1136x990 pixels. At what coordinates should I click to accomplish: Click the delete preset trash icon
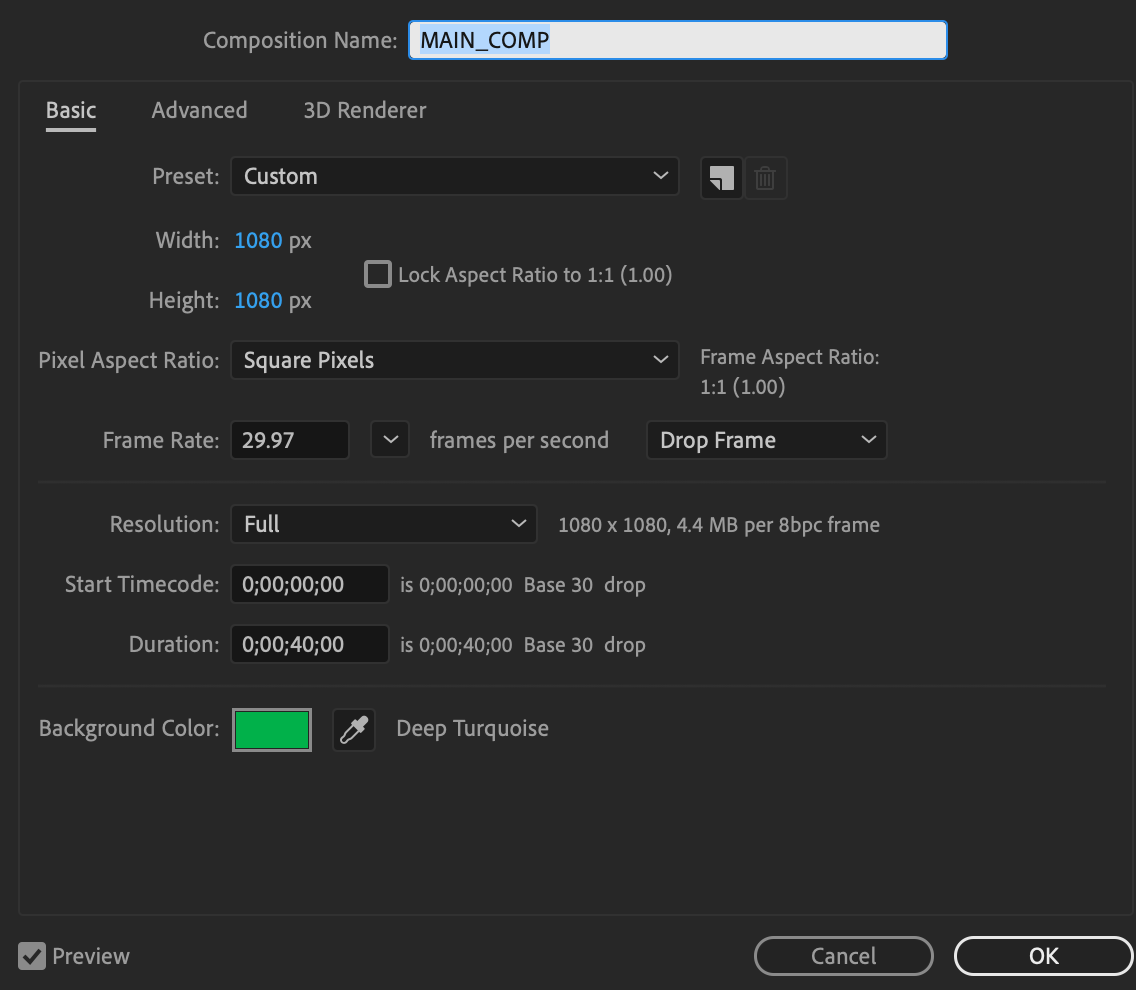(x=765, y=178)
